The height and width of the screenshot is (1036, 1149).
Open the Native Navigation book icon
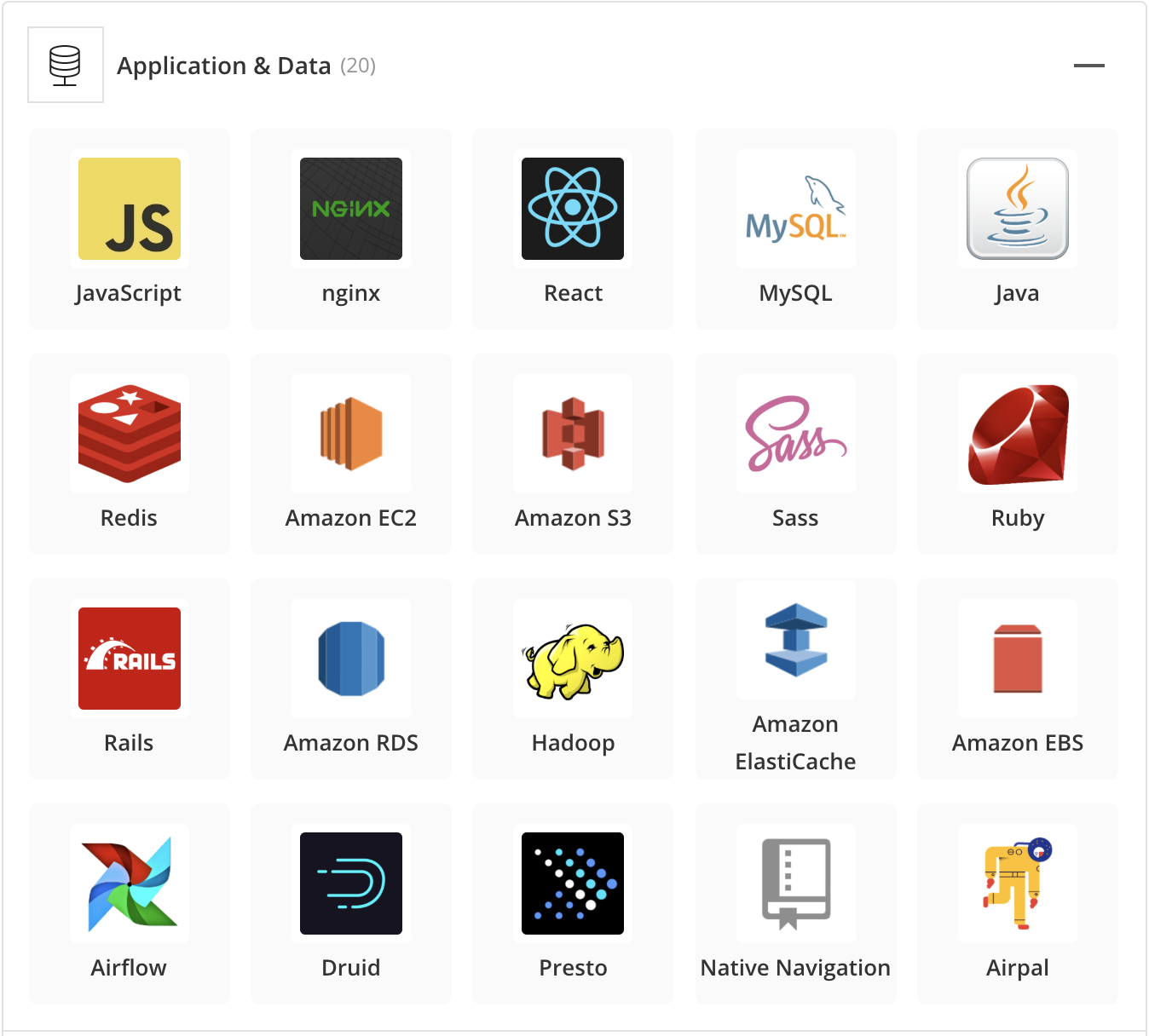(796, 883)
